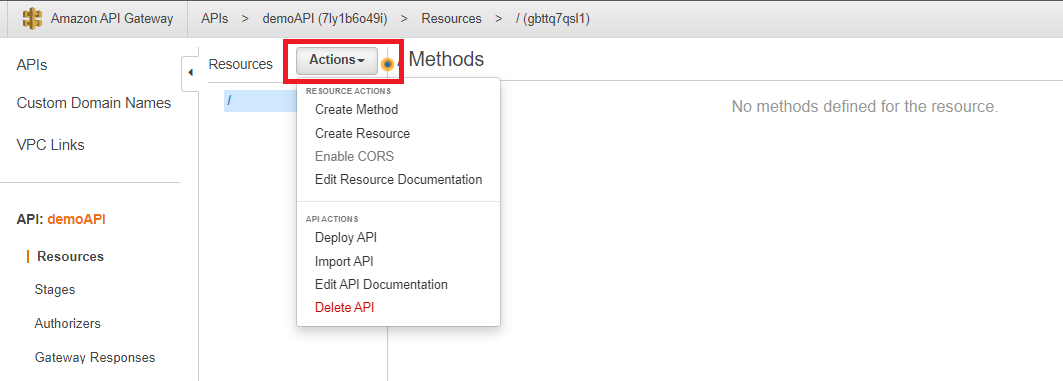Open the Stages section

(55, 290)
